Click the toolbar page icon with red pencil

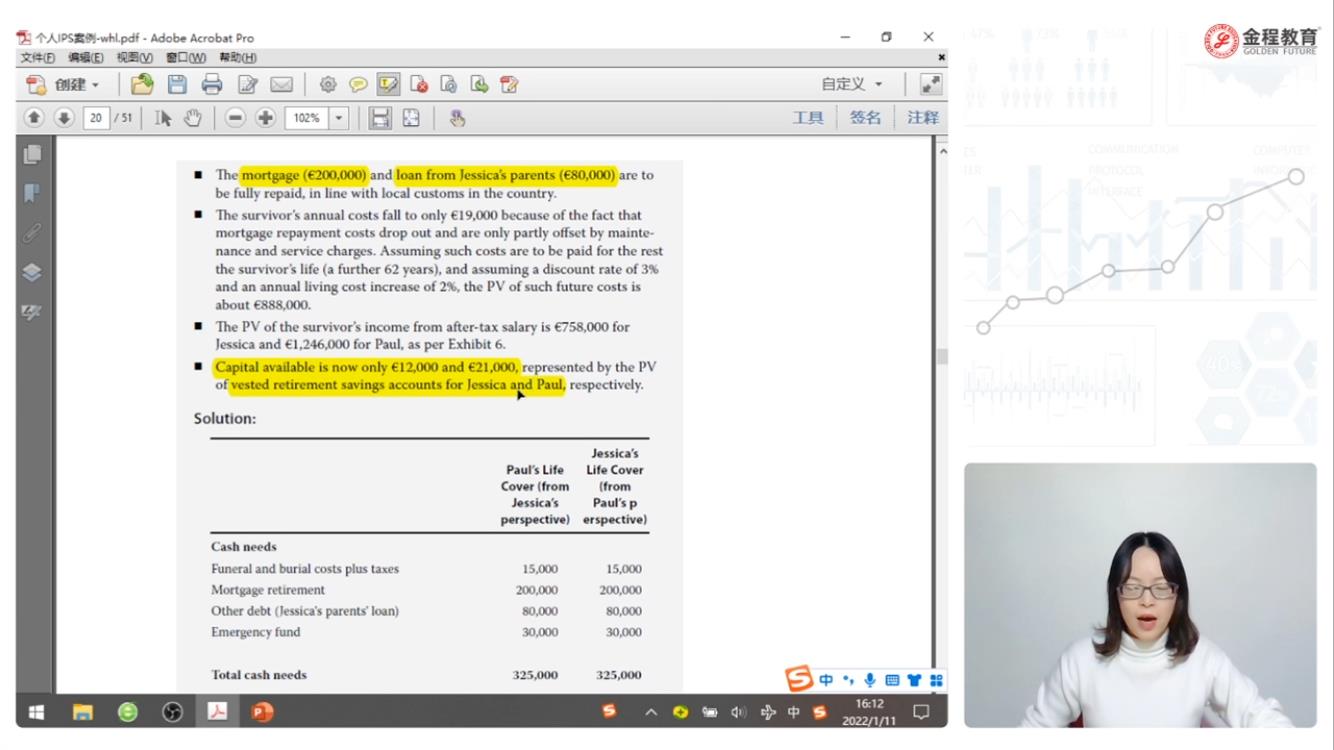tap(509, 85)
